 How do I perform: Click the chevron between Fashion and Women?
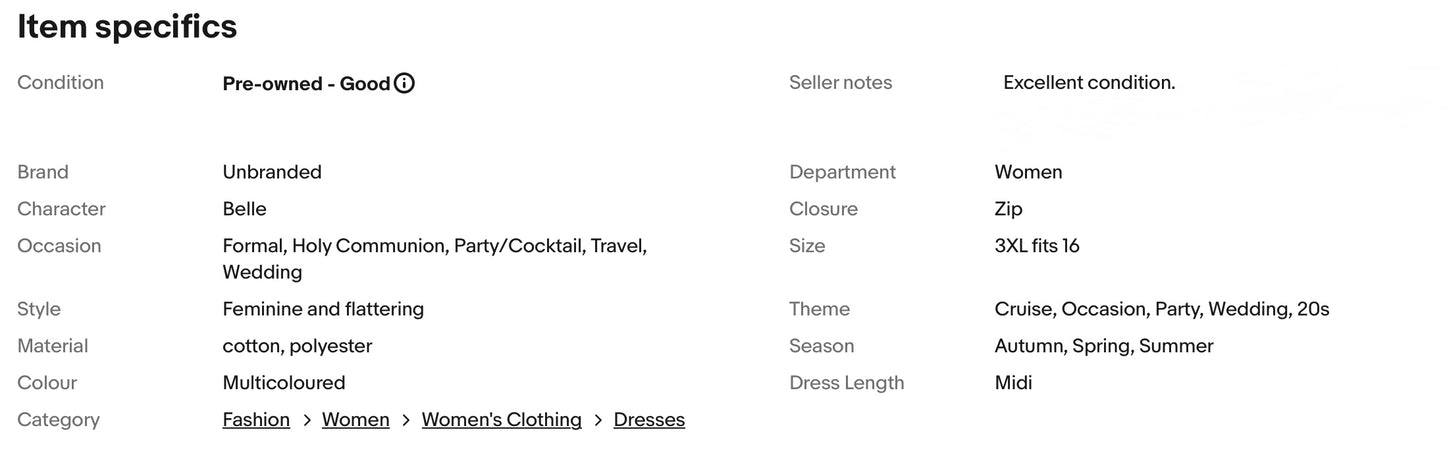click(x=306, y=421)
